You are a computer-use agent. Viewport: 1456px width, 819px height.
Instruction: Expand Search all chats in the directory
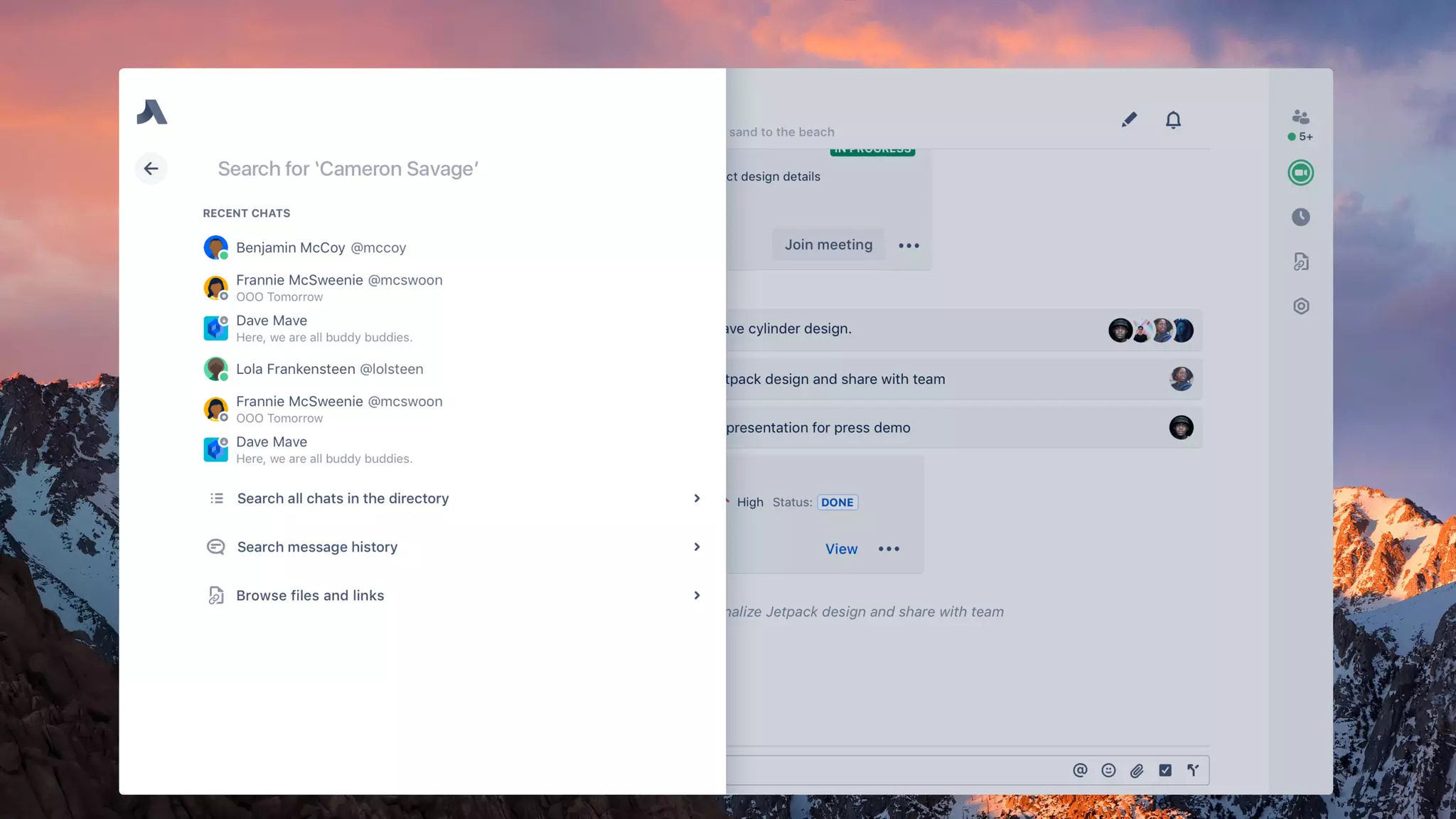coord(696,498)
